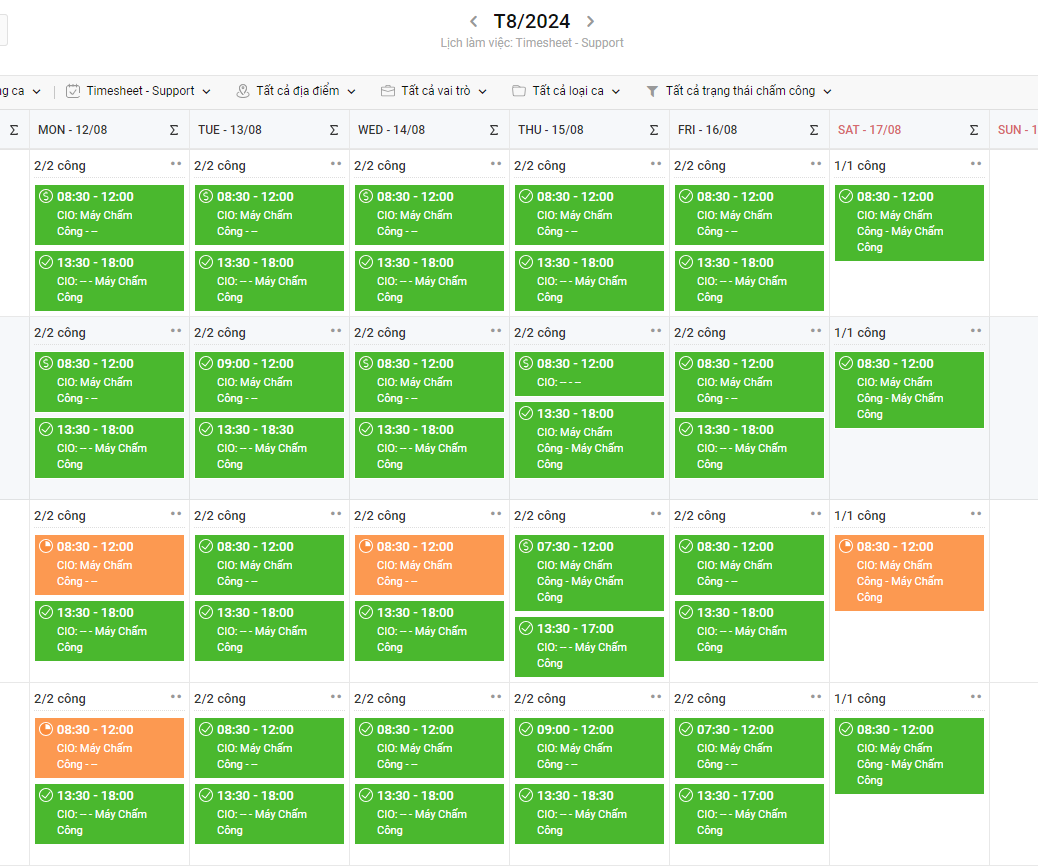Open dots menu of THU cell with 09:00 - 12:00

[x=656, y=697]
